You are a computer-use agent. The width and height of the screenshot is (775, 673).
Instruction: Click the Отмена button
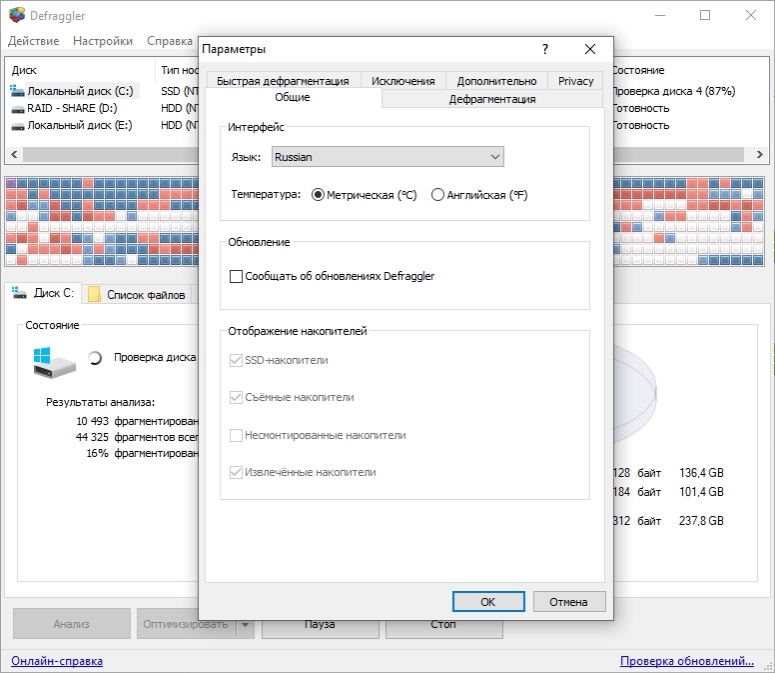569,601
